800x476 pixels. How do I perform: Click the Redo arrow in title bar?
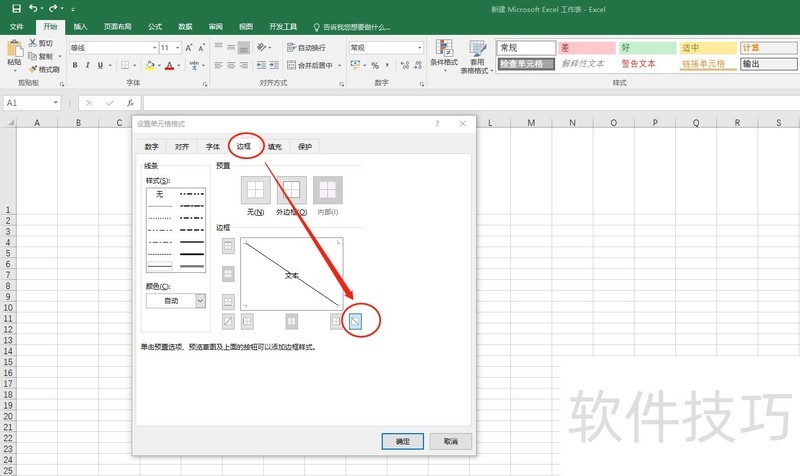coord(53,8)
